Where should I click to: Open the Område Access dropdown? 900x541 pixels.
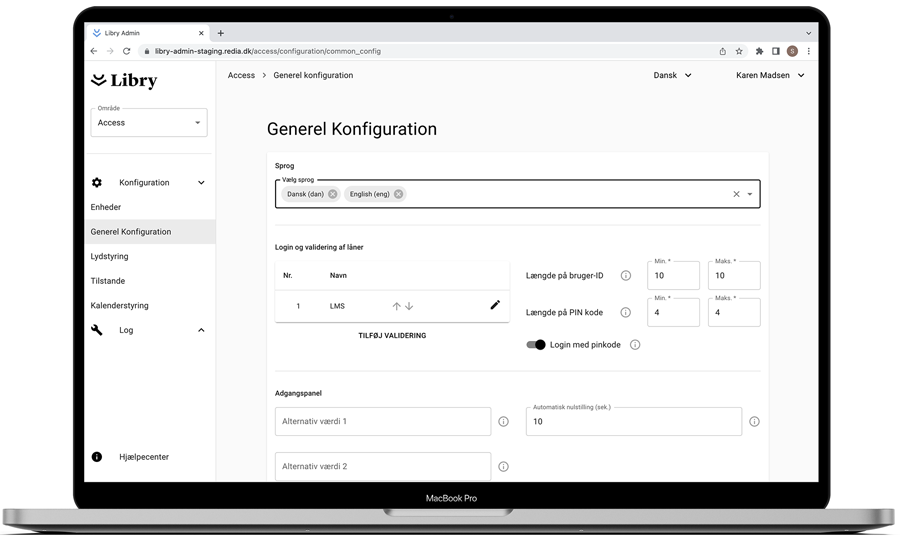pyautogui.click(x=149, y=123)
